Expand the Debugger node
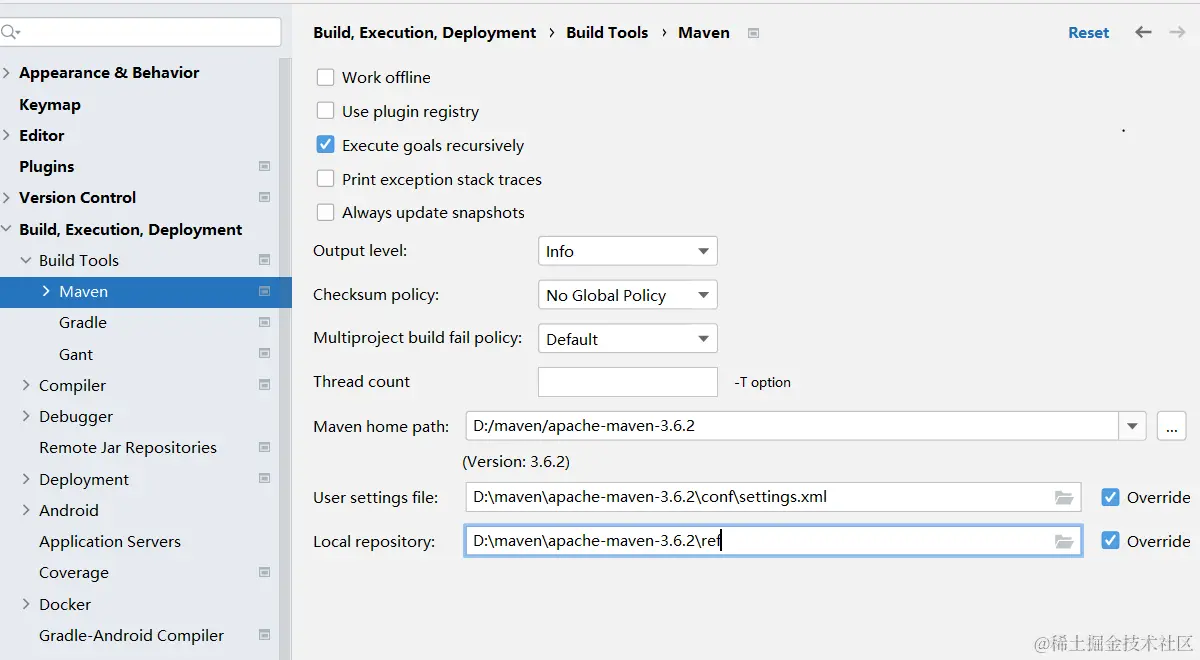 [x=26, y=416]
